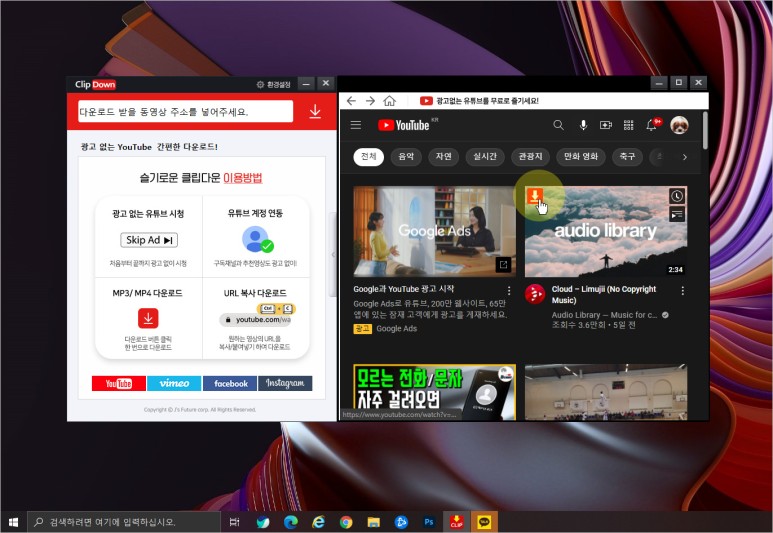Click the Instagram site badge
The width and height of the screenshot is (773, 533).
(285, 383)
